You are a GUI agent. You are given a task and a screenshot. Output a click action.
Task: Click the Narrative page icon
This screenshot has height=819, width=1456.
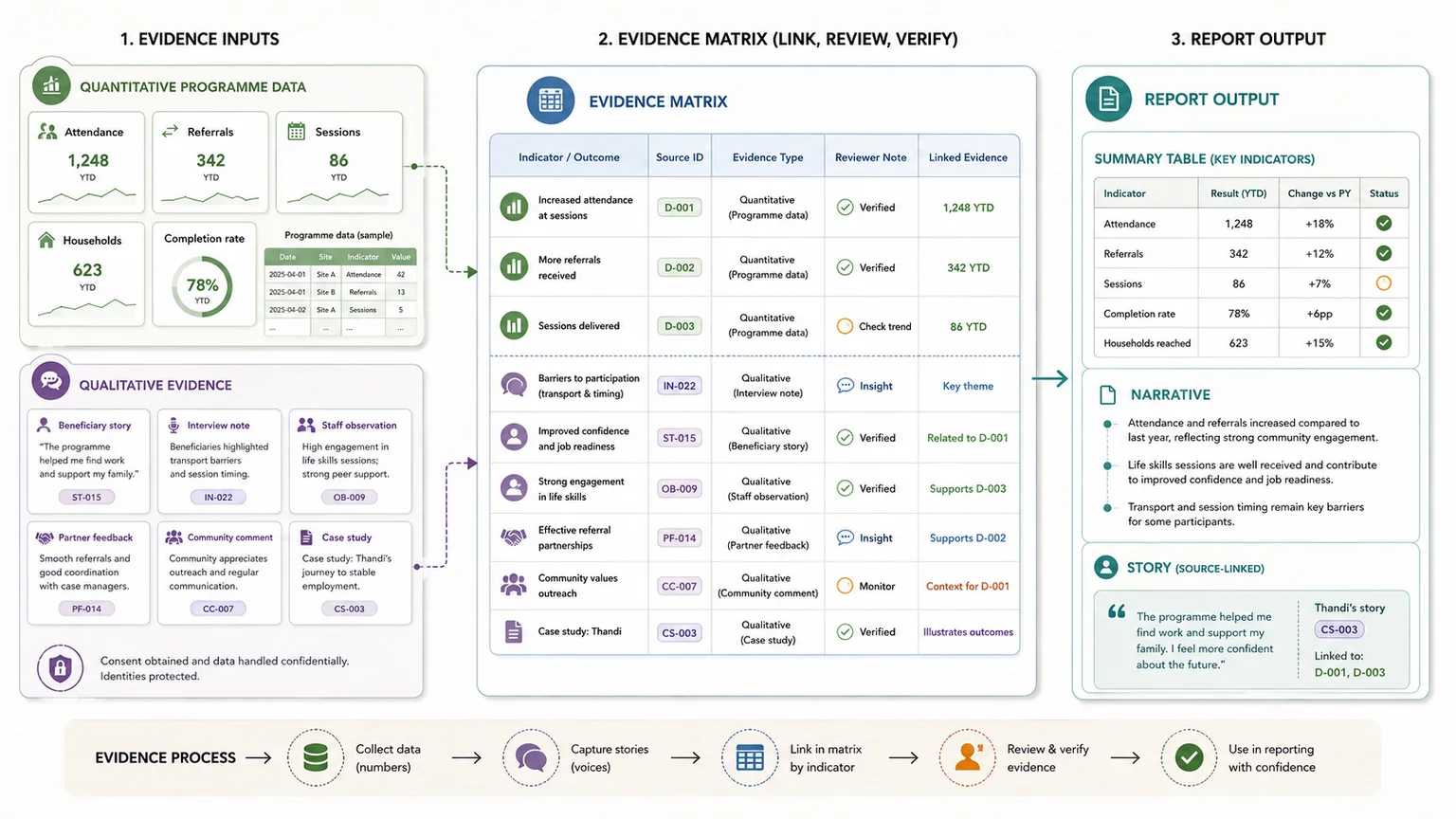coord(1107,395)
